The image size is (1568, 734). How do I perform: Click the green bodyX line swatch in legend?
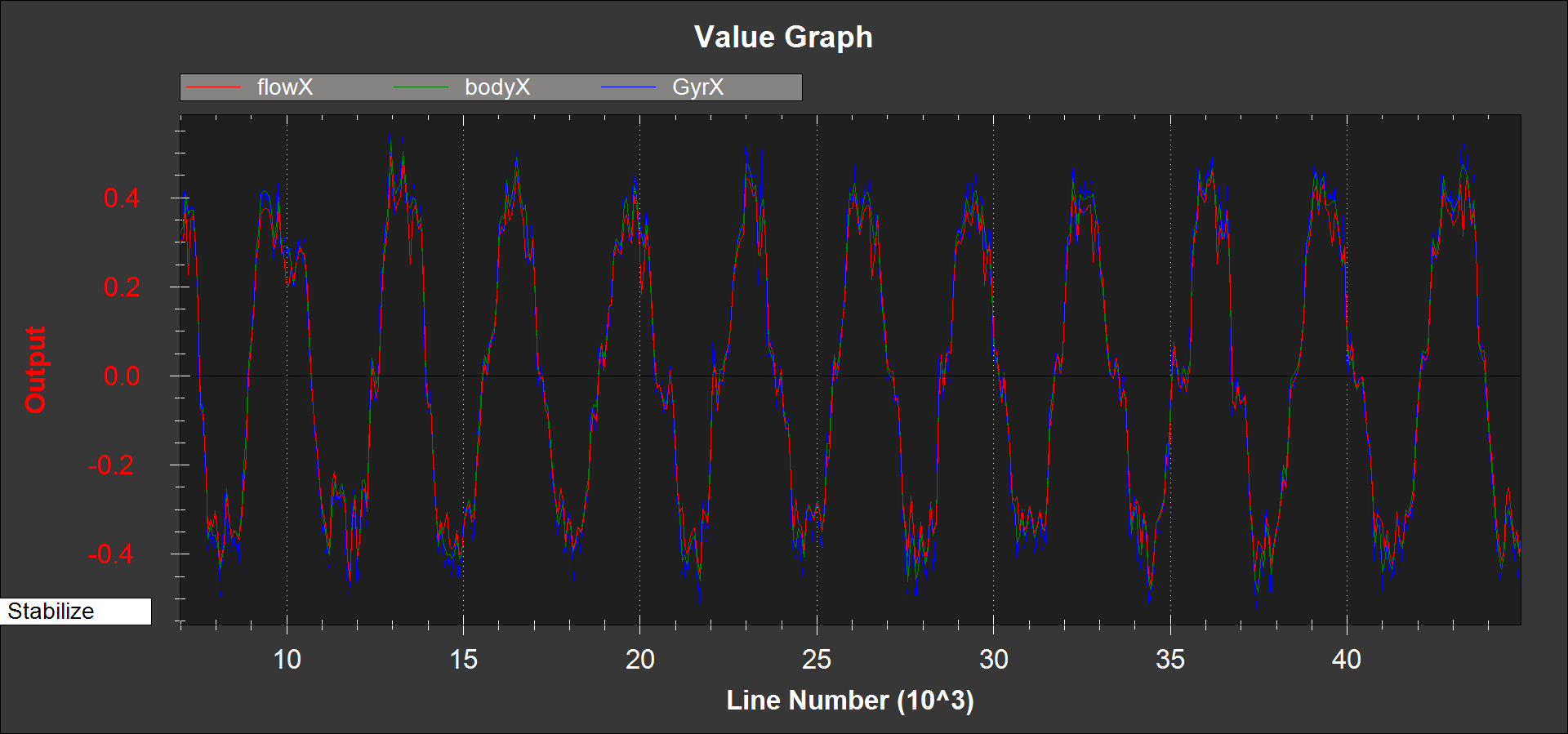[x=421, y=87]
